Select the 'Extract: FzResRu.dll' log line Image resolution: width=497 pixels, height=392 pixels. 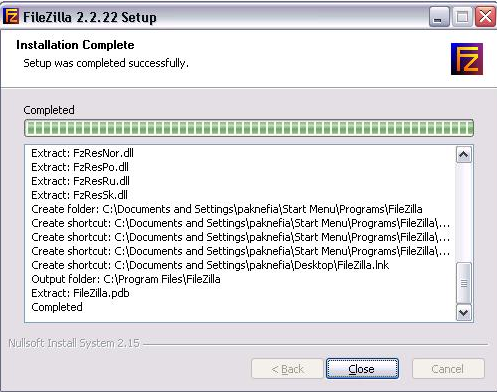pyautogui.click(x=80, y=181)
